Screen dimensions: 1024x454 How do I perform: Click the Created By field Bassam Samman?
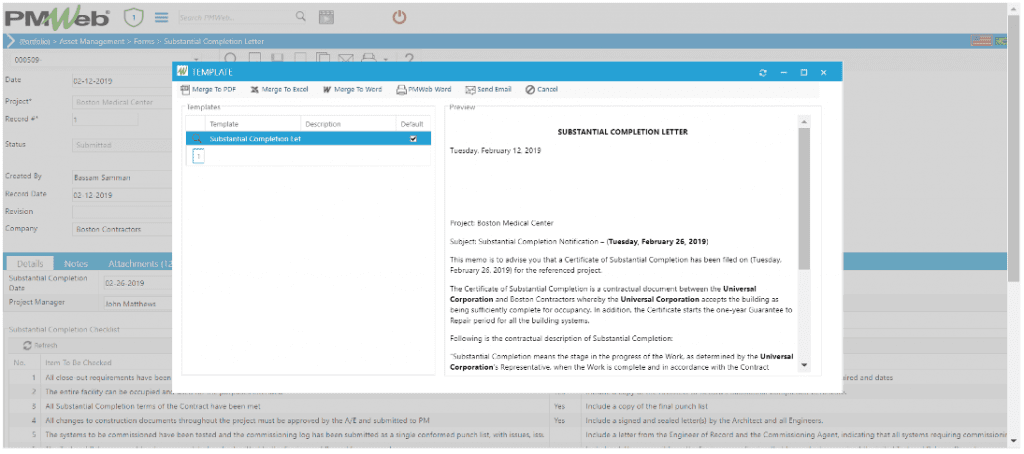[121, 177]
